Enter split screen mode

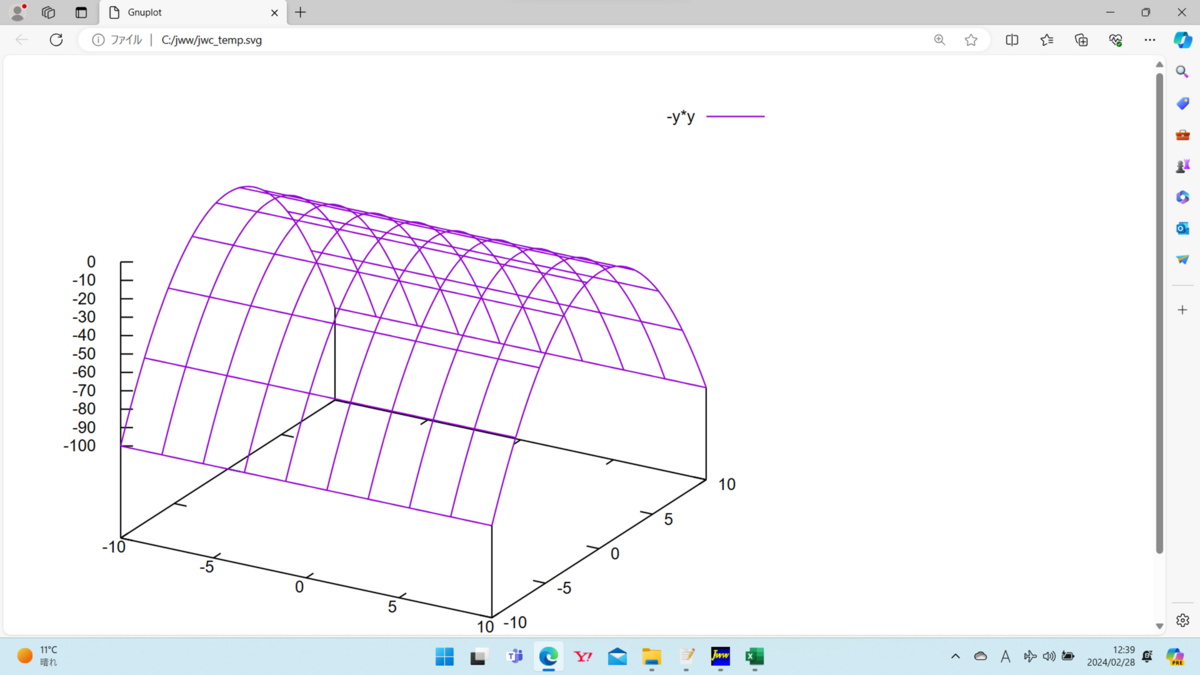pyautogui.click(x=1011, y=40)
